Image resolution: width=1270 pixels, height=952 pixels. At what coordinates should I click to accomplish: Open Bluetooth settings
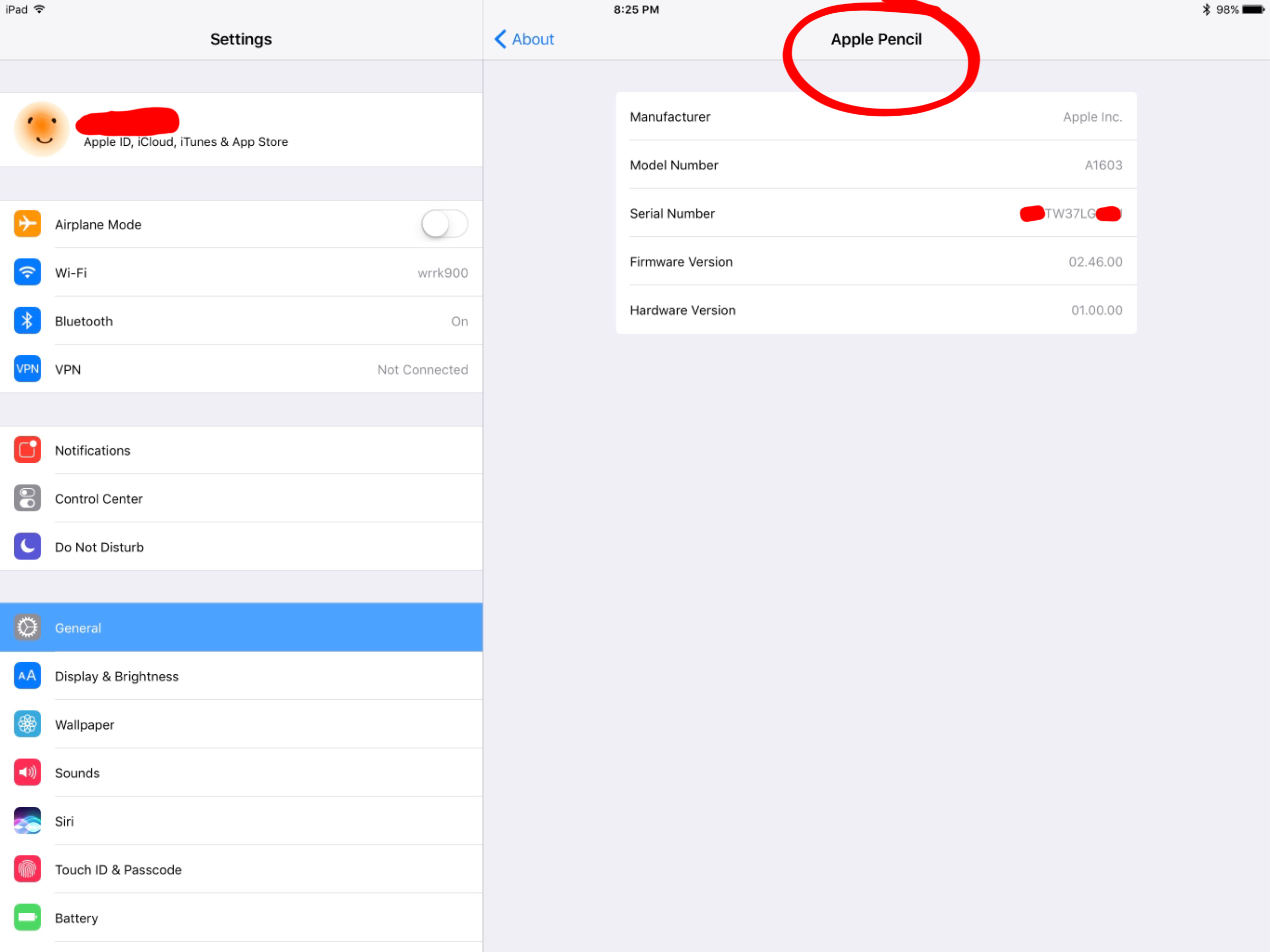[241, 321]
